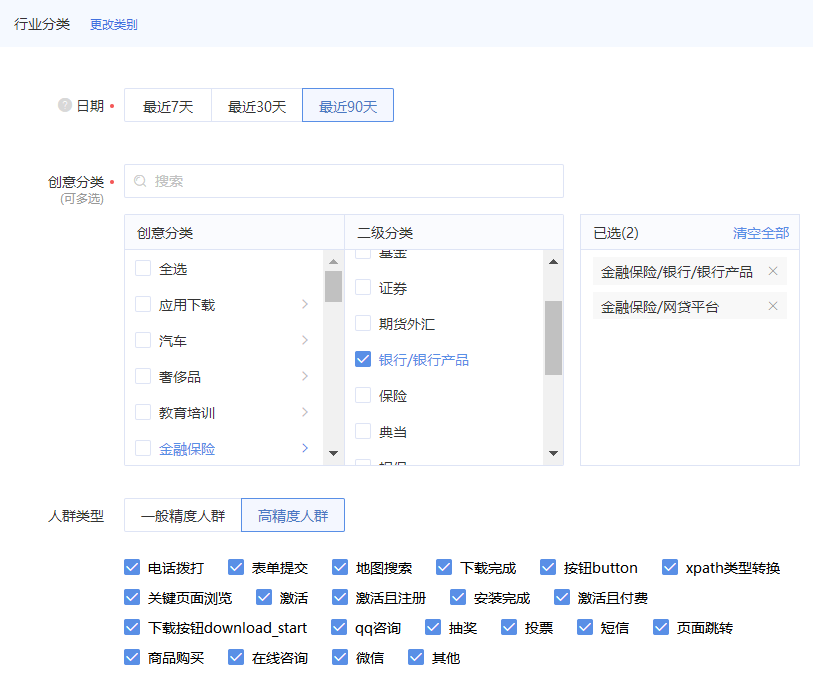Click the search magnifier icon
813x680 pixels.
pyautogui.click(x=140, y=181)
